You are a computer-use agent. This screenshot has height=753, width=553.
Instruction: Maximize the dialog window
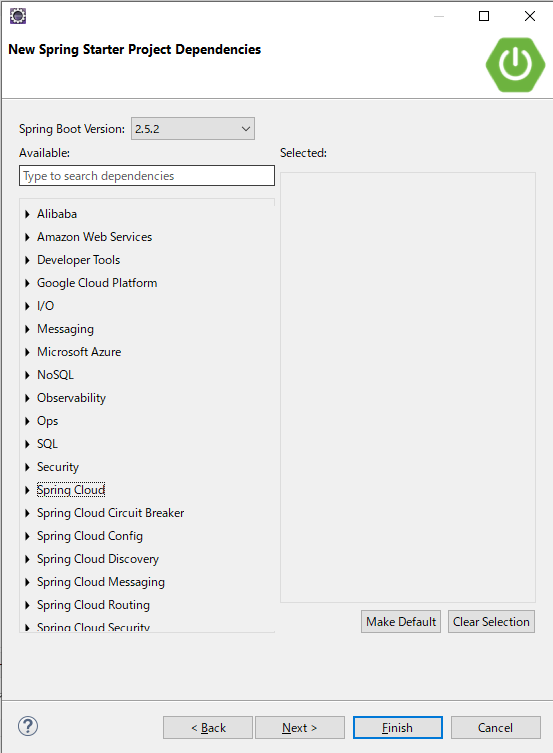[484, 16]
